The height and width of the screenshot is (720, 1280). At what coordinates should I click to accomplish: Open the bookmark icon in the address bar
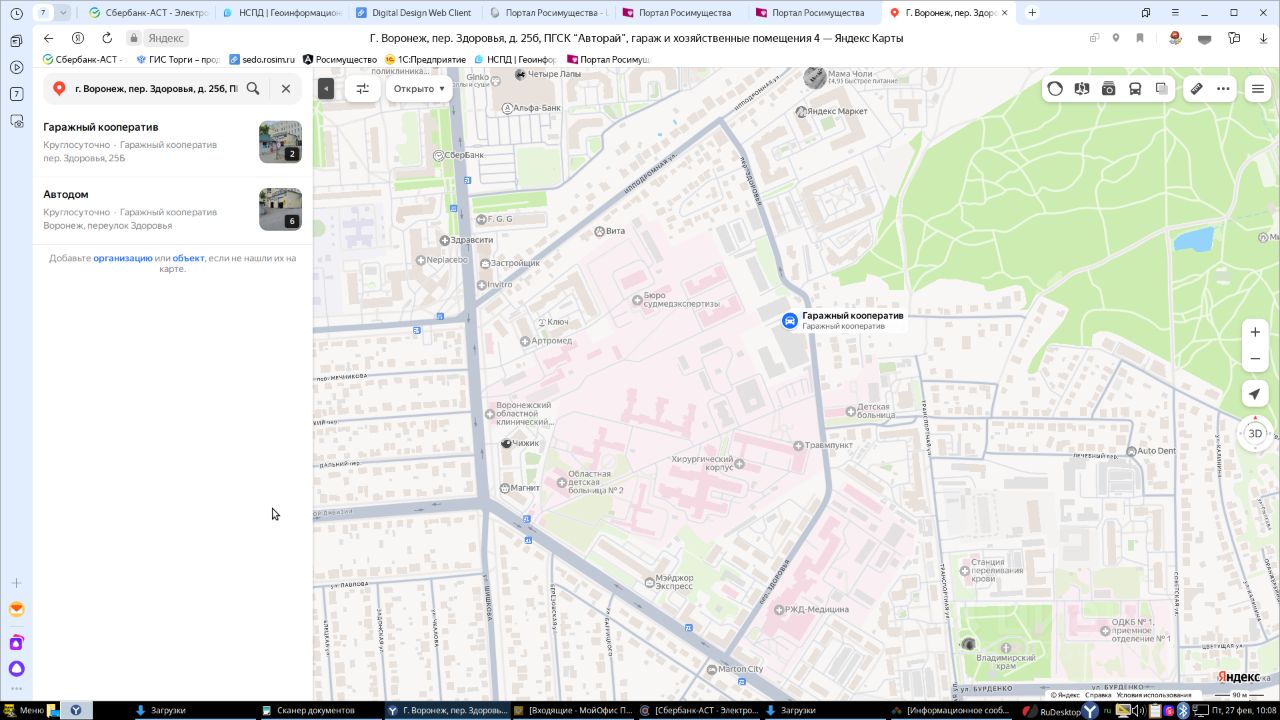point(1140,38)
